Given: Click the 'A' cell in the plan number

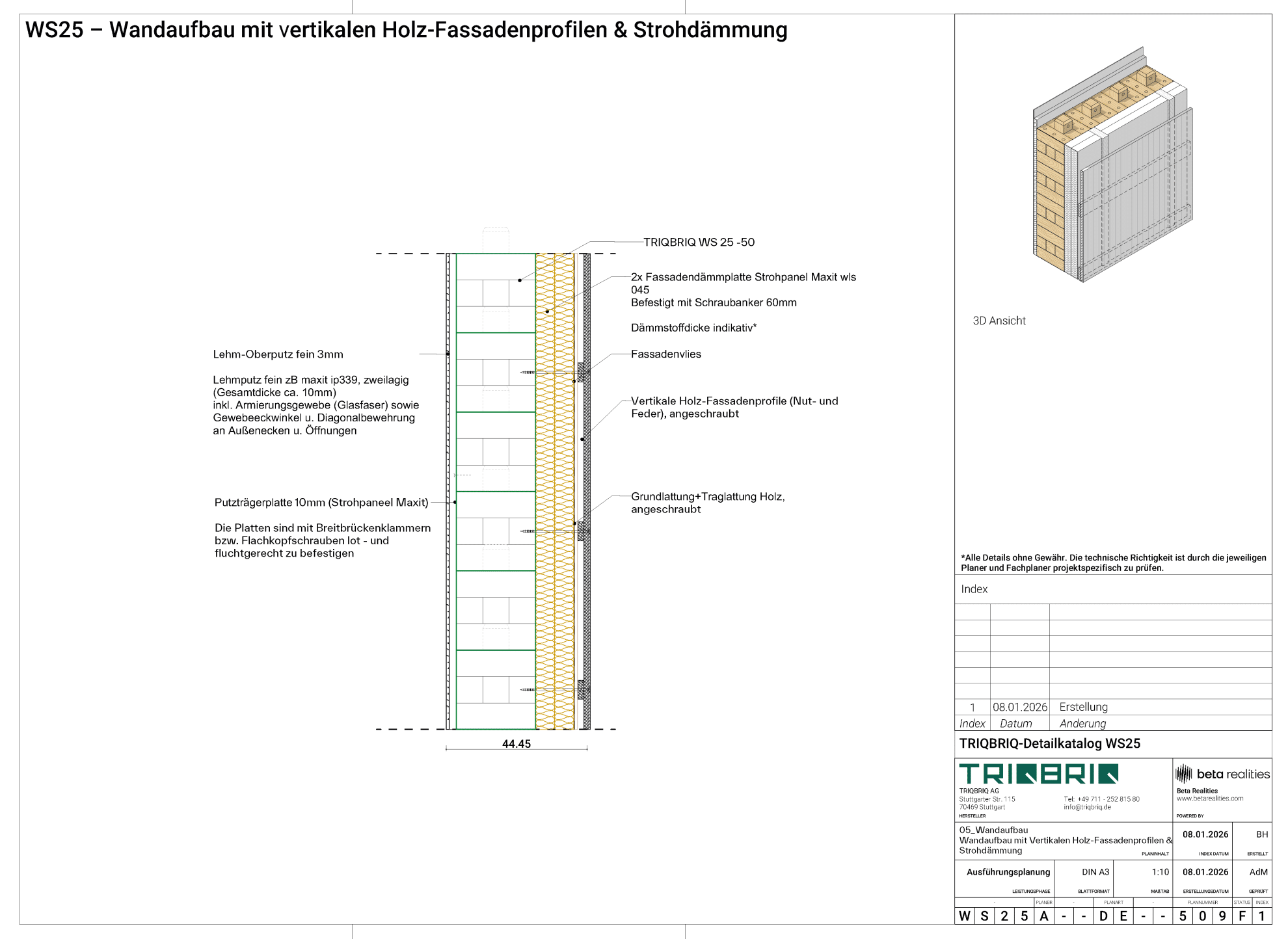Looking at the screenshot, I should tap(1044, 916).
